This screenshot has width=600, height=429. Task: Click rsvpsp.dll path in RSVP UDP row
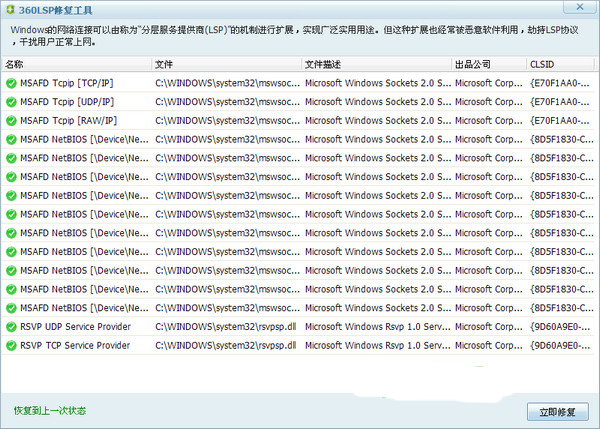click(x=226, y=327)
